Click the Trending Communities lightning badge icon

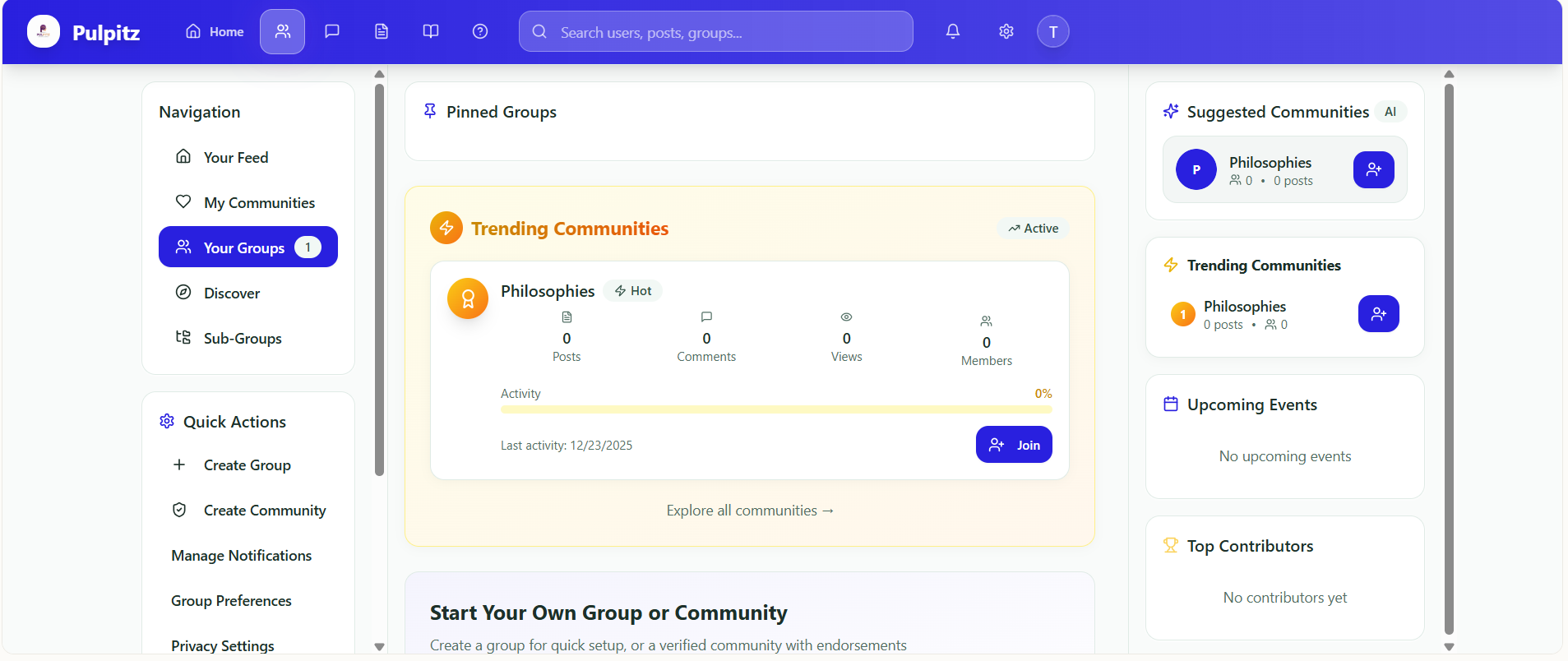[x=446, y=228]
